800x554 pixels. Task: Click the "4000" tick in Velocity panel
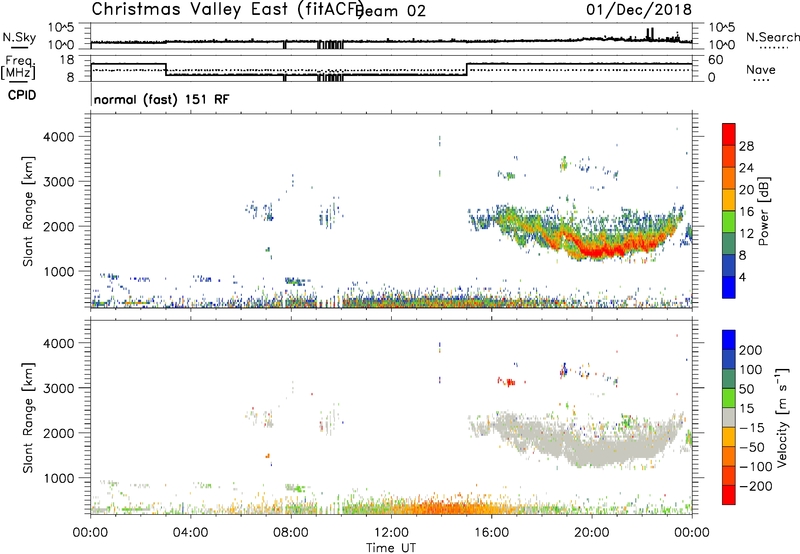click(x=59, y=343)
